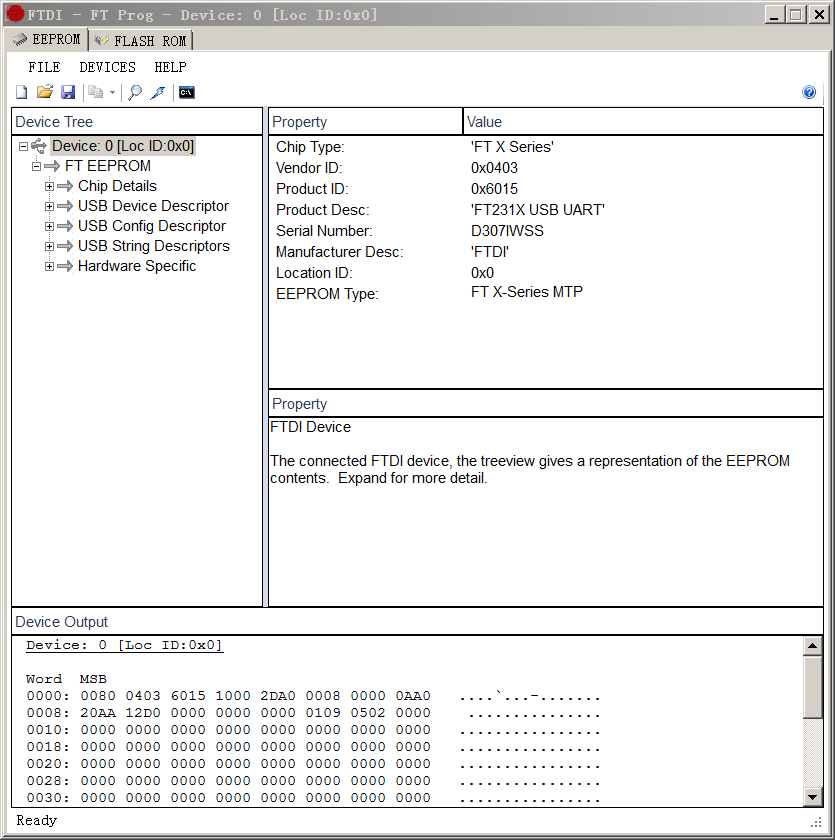Click the EEPROM Type value FT X-Series MTP
The height and width of the screenshot is (840, 835).
pyautogui.click(x=526, y=292)
